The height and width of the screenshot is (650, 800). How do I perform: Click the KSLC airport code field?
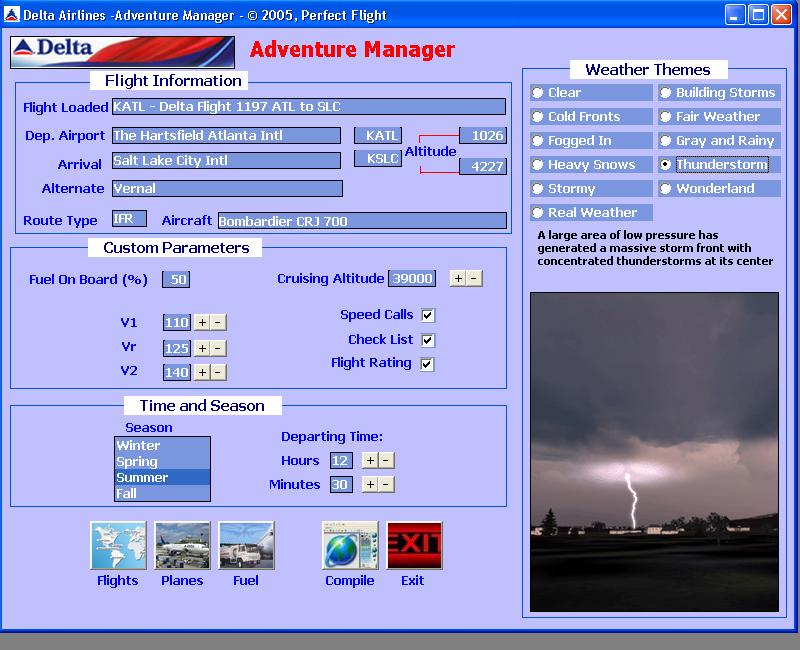click(x=378, y=159)
